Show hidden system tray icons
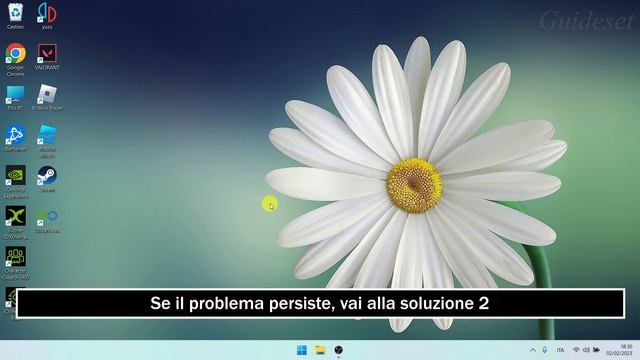 (x=533, y=350)
